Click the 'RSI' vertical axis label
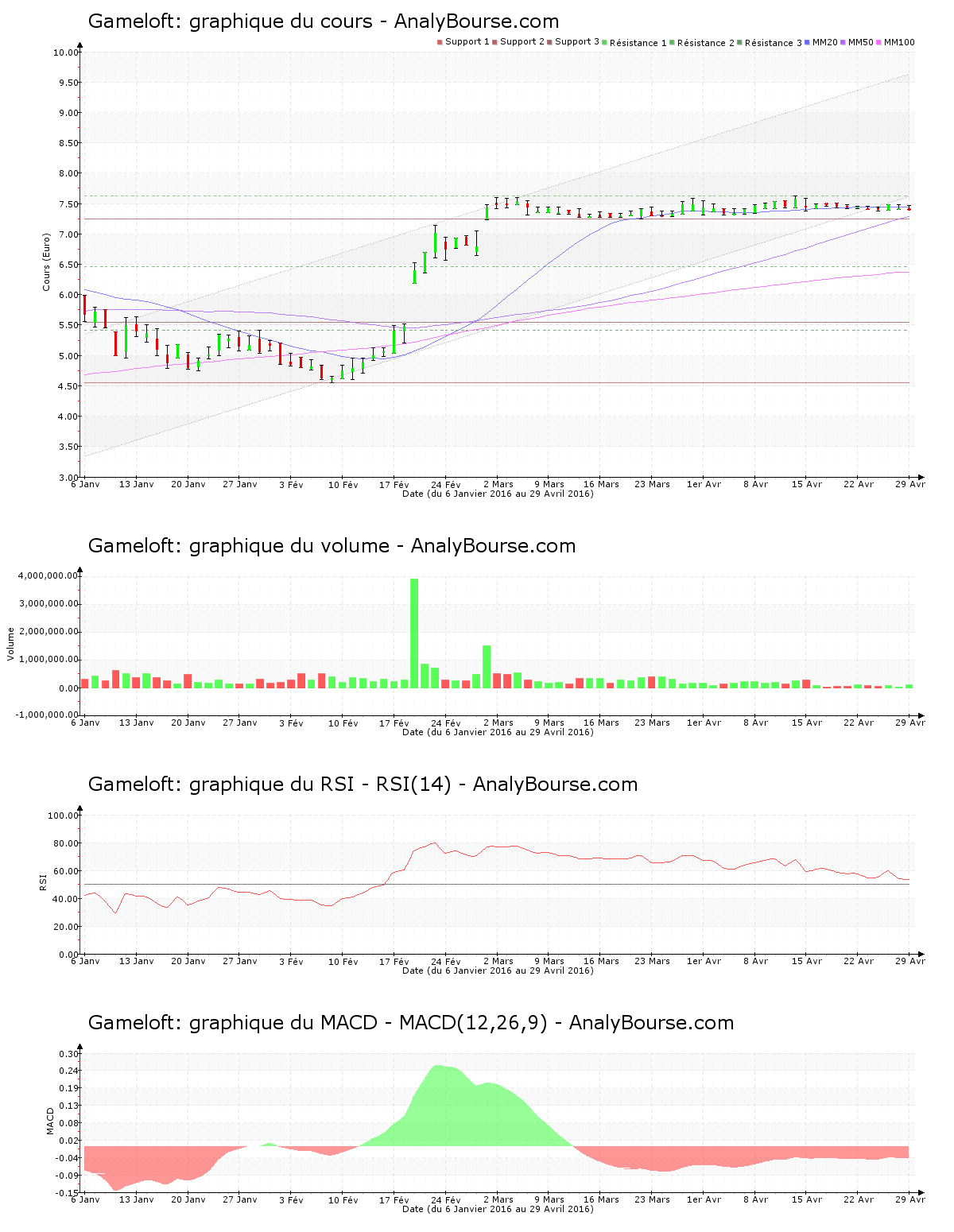The height and width of the screenshot is (1232, 954). [x=43, y=881]
